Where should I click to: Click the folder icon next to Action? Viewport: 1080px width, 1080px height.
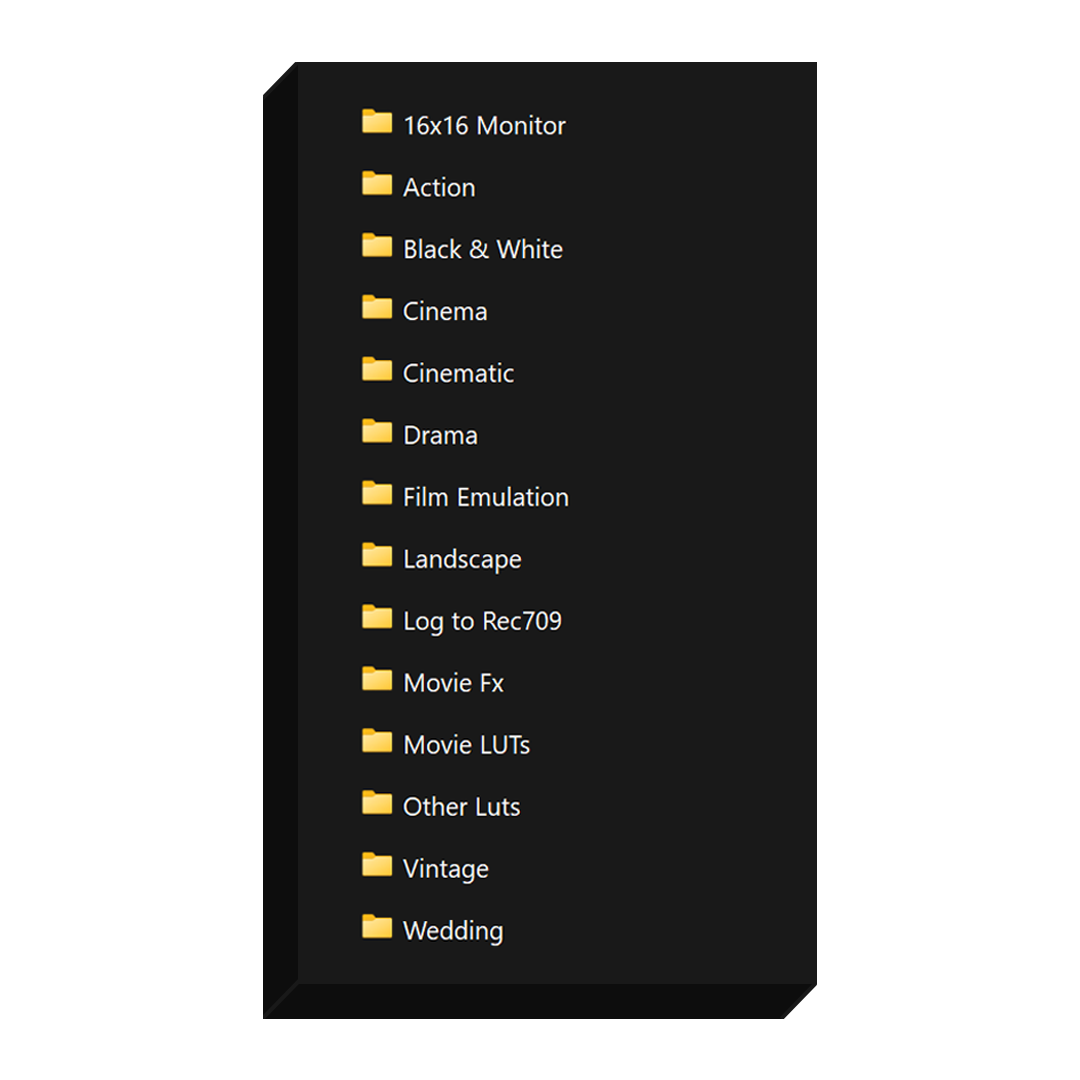coord(377,183)
